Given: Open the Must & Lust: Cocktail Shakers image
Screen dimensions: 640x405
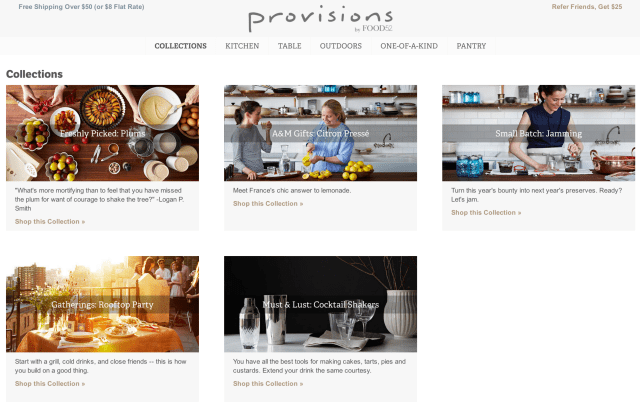Looking at the screenshot, I should coord(320,304).
